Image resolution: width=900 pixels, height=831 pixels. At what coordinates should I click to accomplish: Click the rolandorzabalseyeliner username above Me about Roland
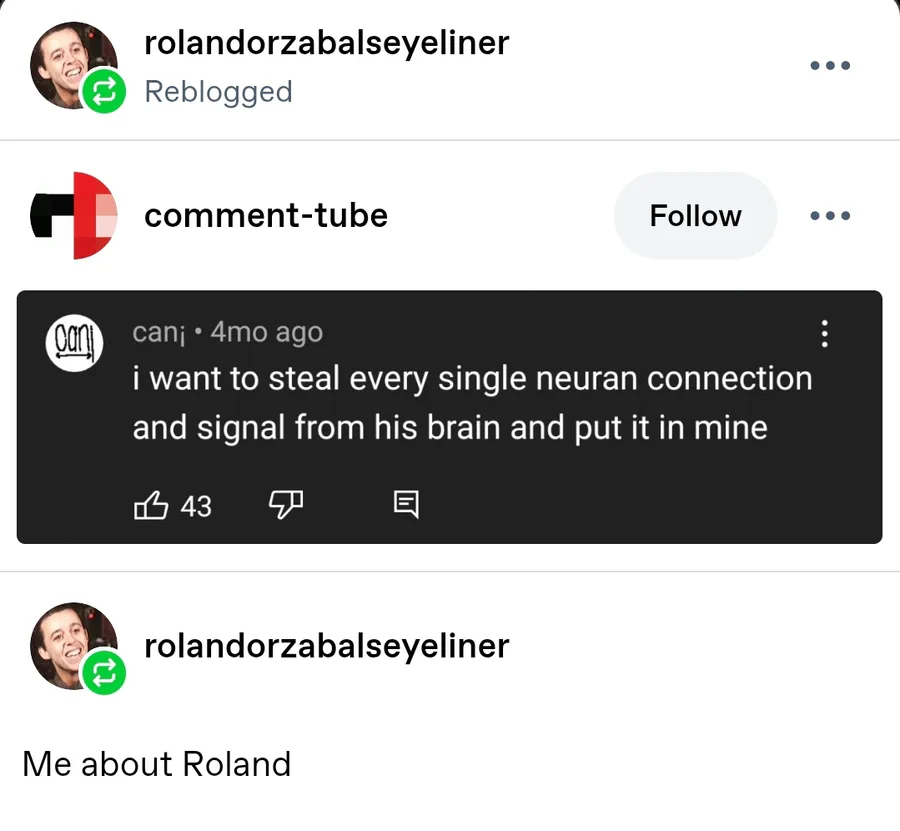(x=327, y=646)
